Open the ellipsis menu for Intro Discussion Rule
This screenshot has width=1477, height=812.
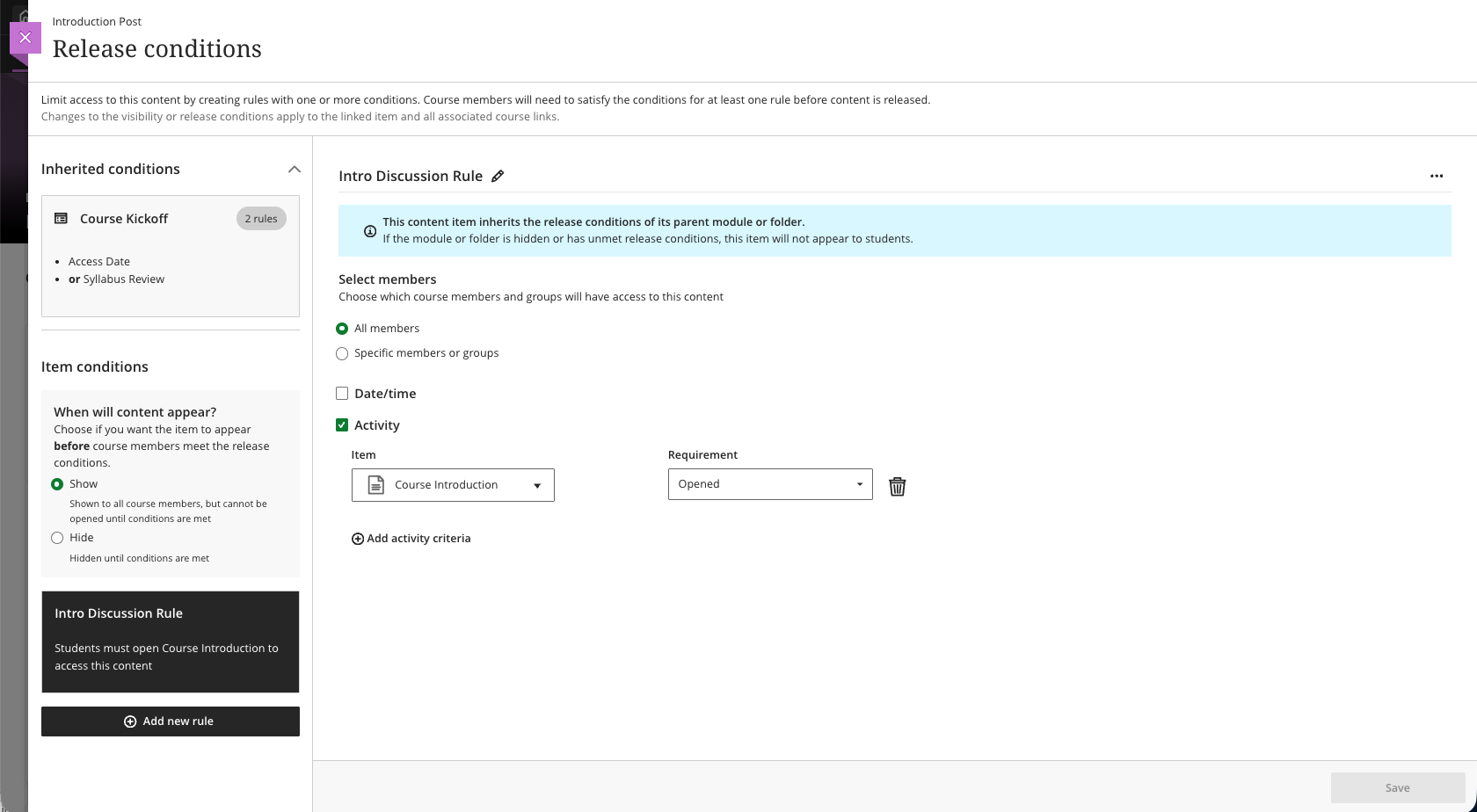[1437, 176]
